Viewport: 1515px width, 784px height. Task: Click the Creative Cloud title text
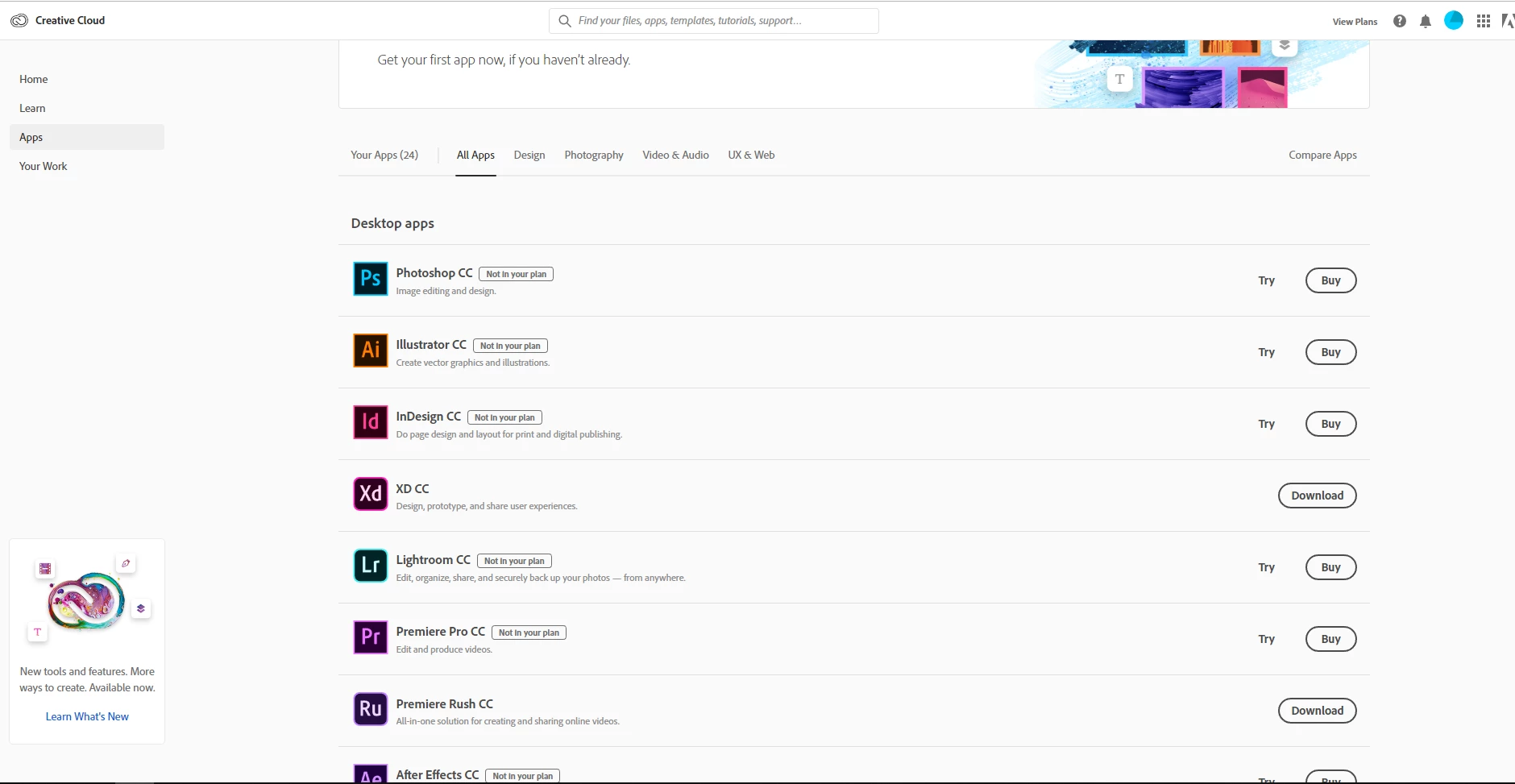tap(70, 20)
